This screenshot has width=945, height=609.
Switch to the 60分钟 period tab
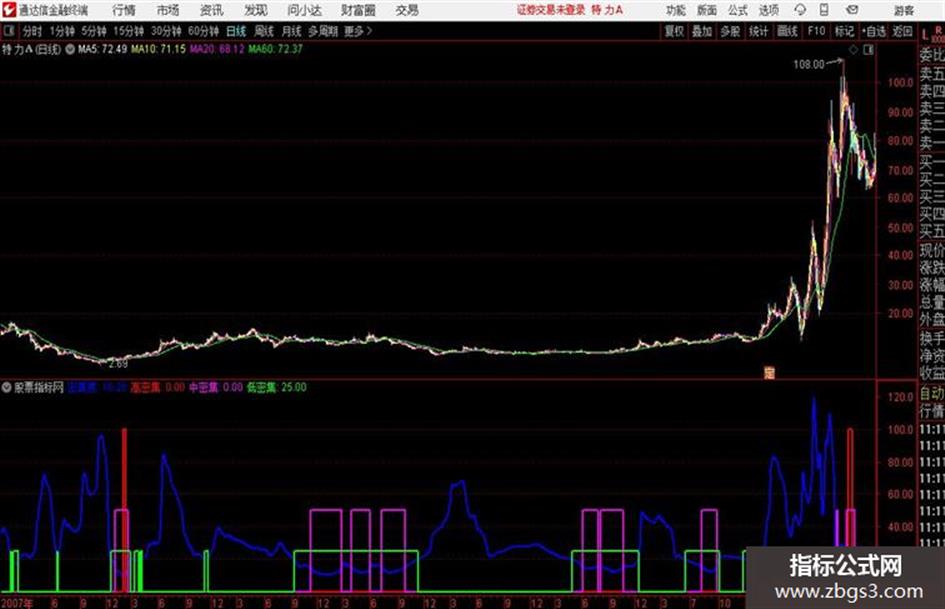coord(204,31)
